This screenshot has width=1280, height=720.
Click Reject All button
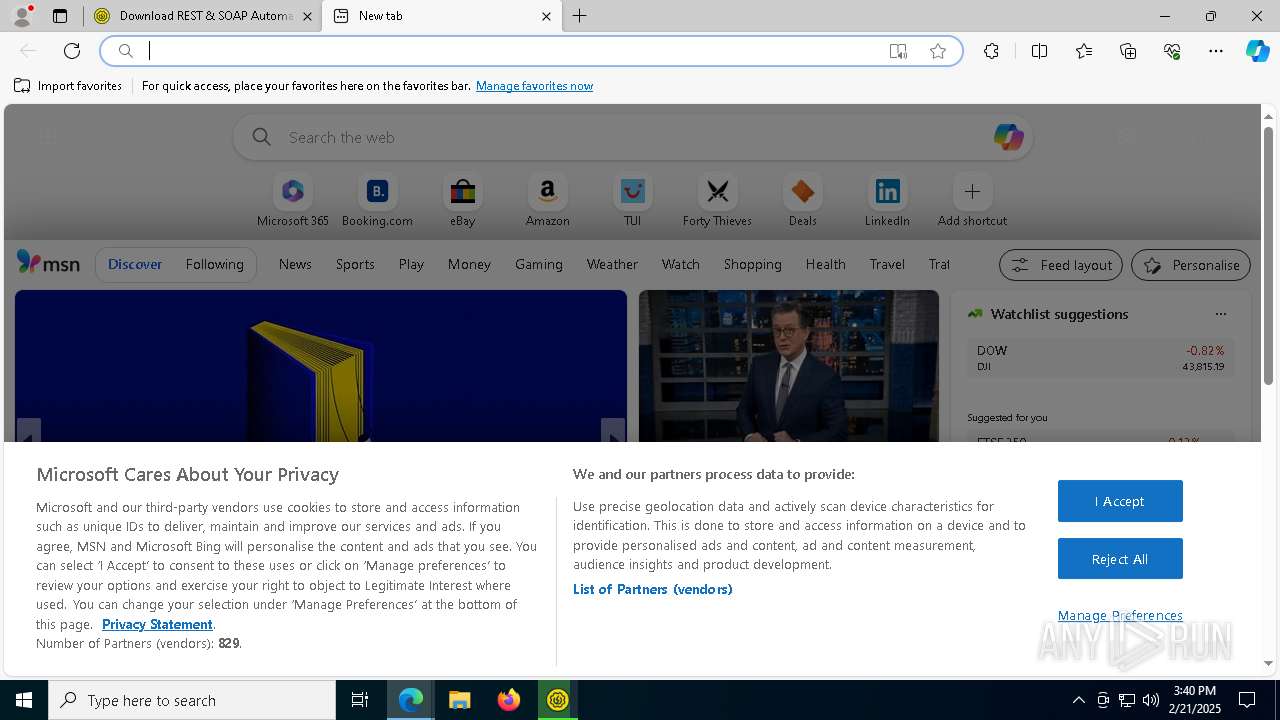pyautogui.click(x=1120, y=559)
